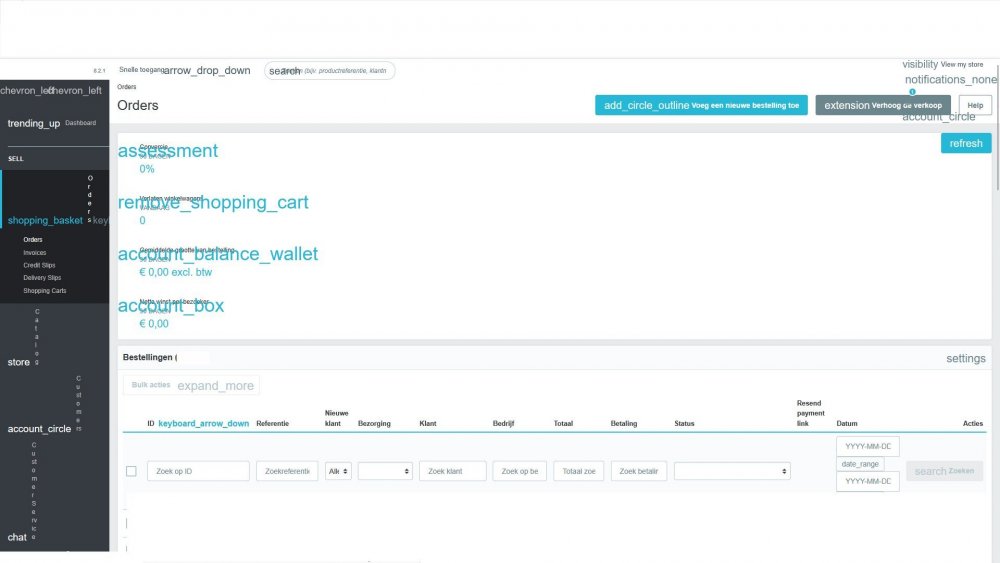The width and height of the screenshot is (1000, 563).
Task: Click the account_box net profit icon
Action: click(171, 305)
